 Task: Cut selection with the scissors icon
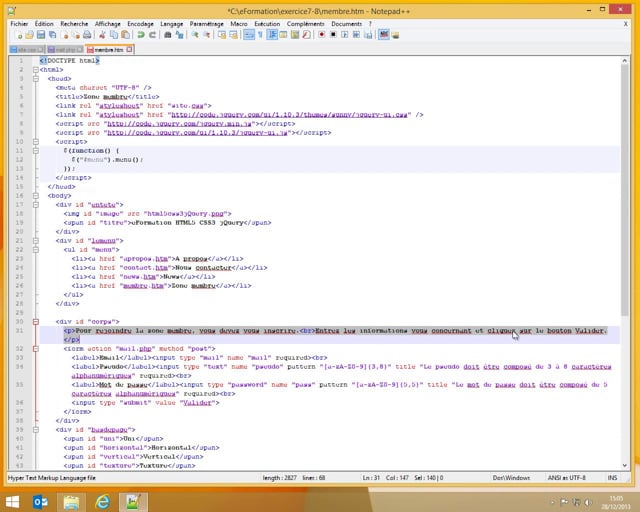tap(102, 35)
